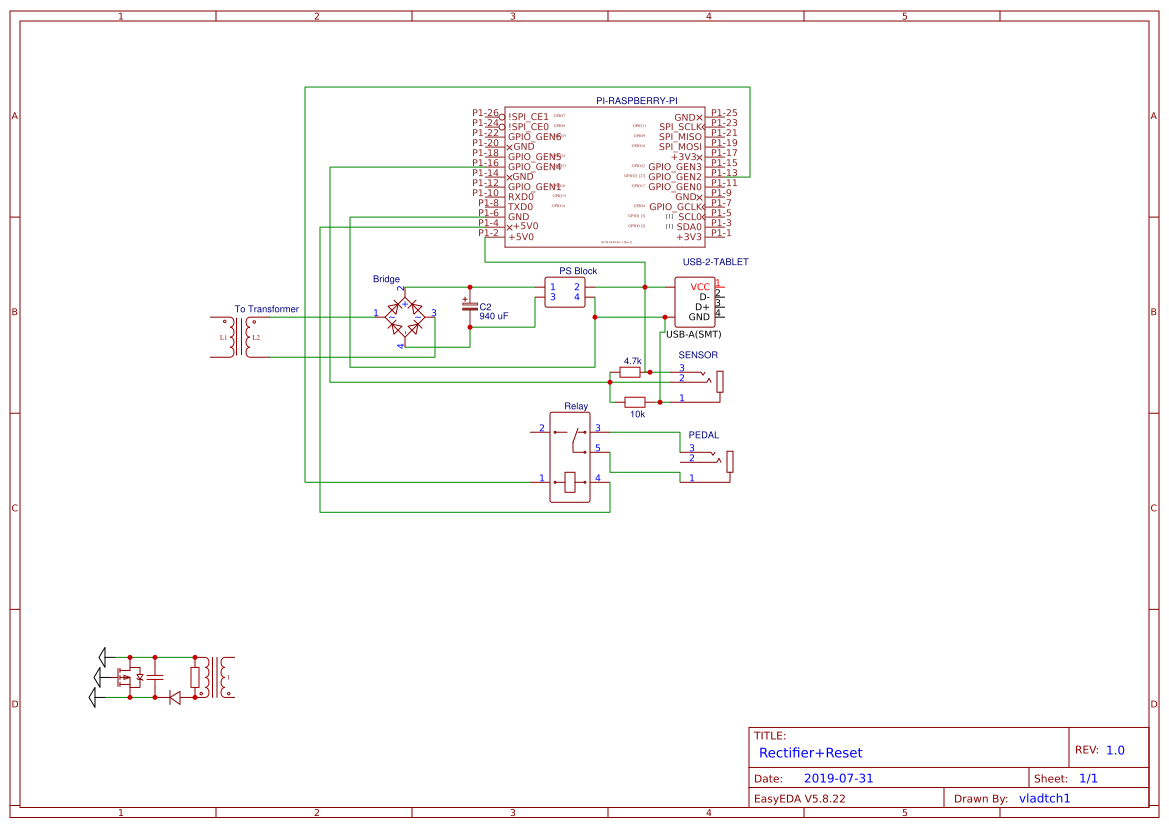Click the Date field showing 2019-07-31
This screenshot has height=828, width=1169.
[x=839, y=777]
